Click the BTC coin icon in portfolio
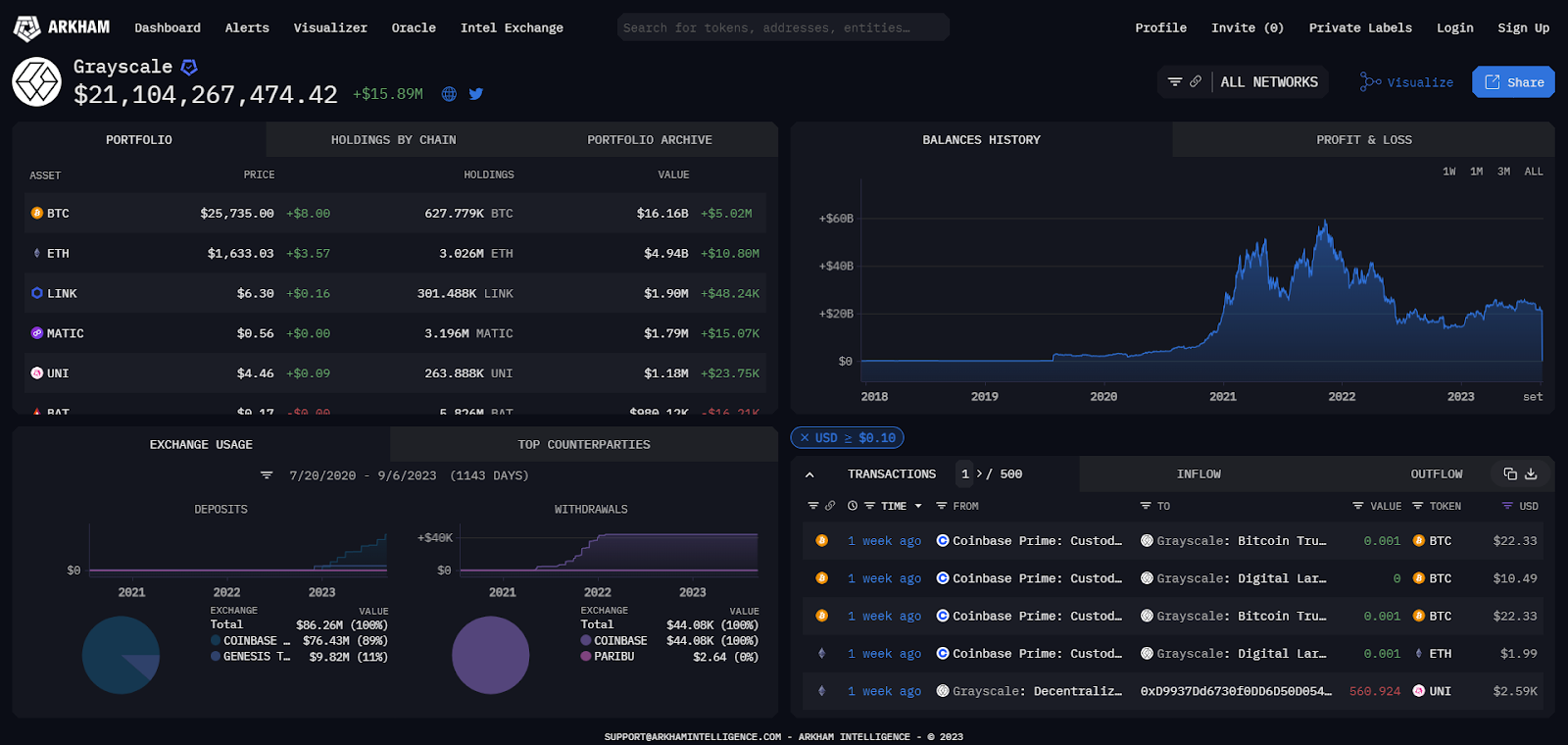The height and width of the screenshot is (745, 1568). click(37, 213)
